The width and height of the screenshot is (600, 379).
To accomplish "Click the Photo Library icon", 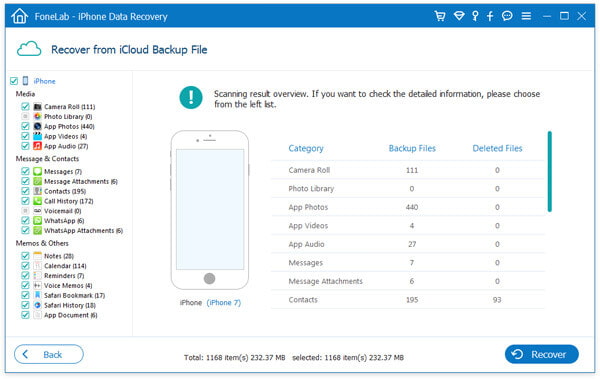I will point(37,116).
